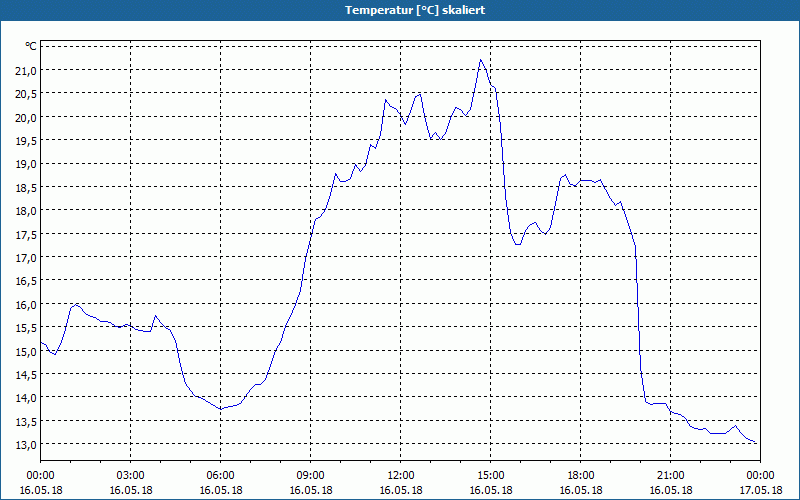
Task: Click the 18,5 y-axis label
Action: 26,188
